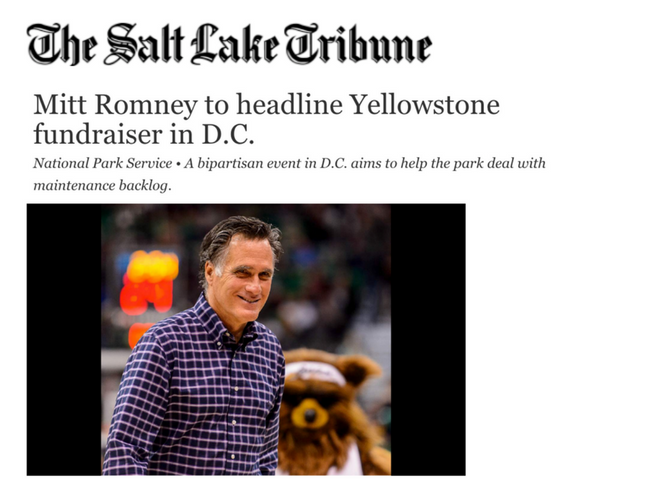Screen dimensions: 672x480
Task: Click the black right margin of the photo
Action: tap(428, 339)
